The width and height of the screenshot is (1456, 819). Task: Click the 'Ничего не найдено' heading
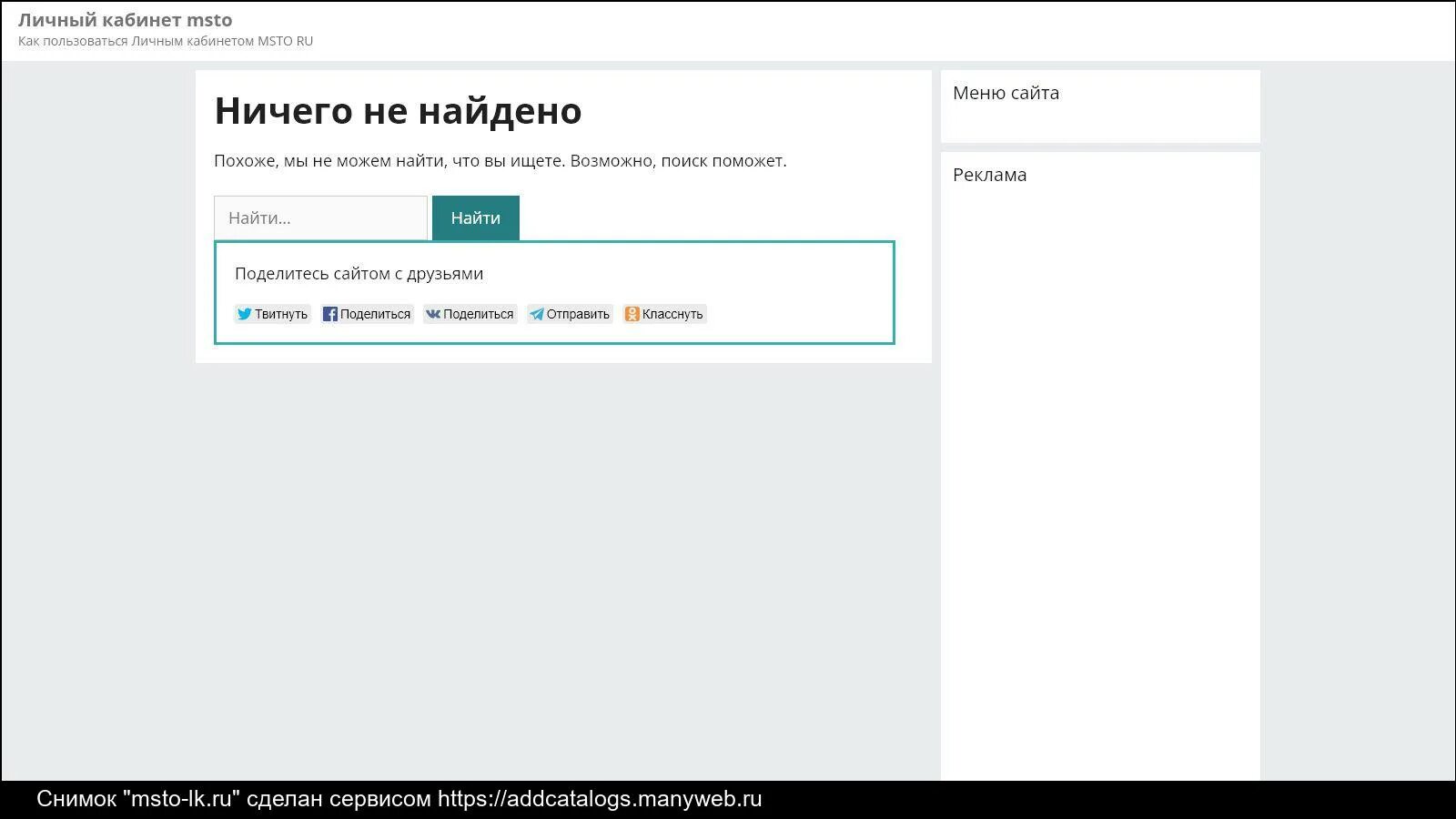click(398, 111)
